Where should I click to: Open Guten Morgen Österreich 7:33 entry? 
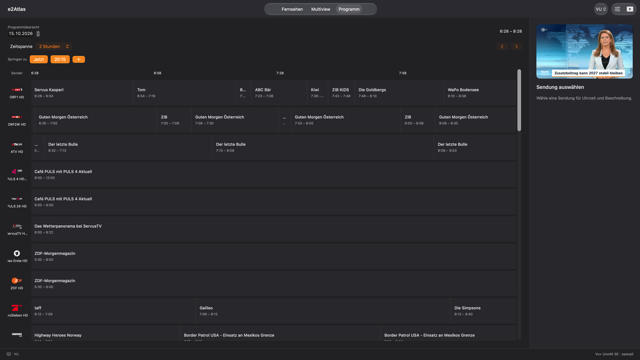coord(345,120)
